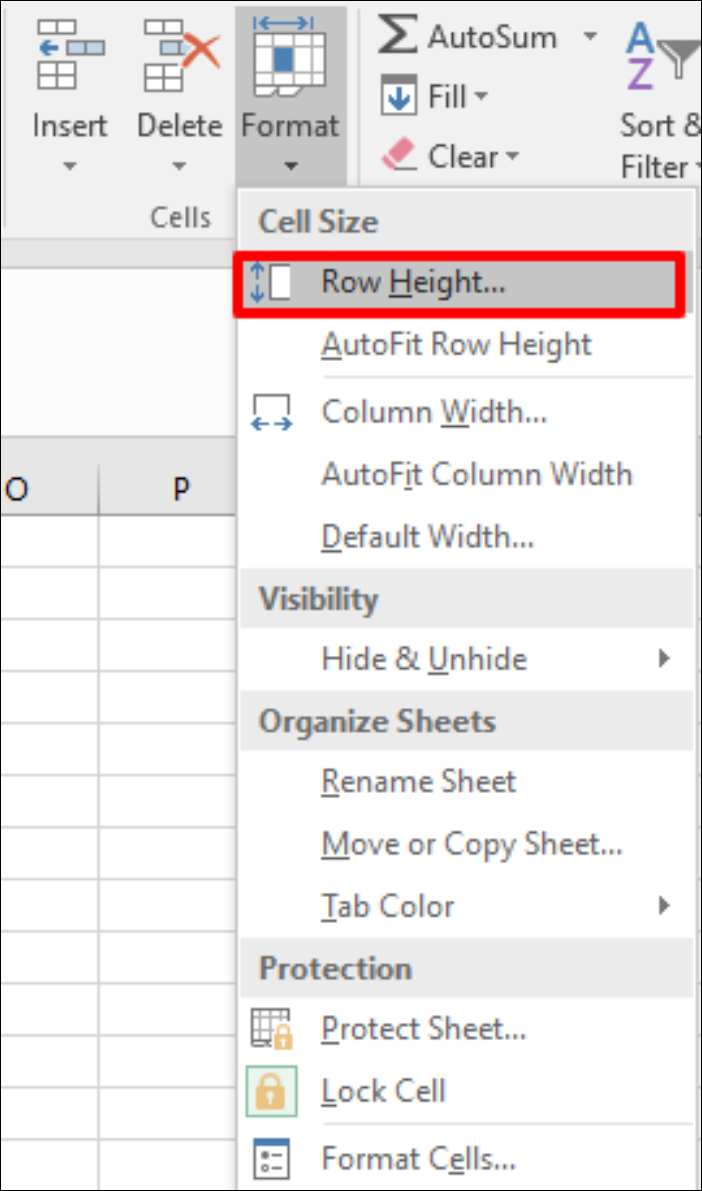Select Row Height from the menu
Viewport: 702px width, 1191px height.
(413, 283)
